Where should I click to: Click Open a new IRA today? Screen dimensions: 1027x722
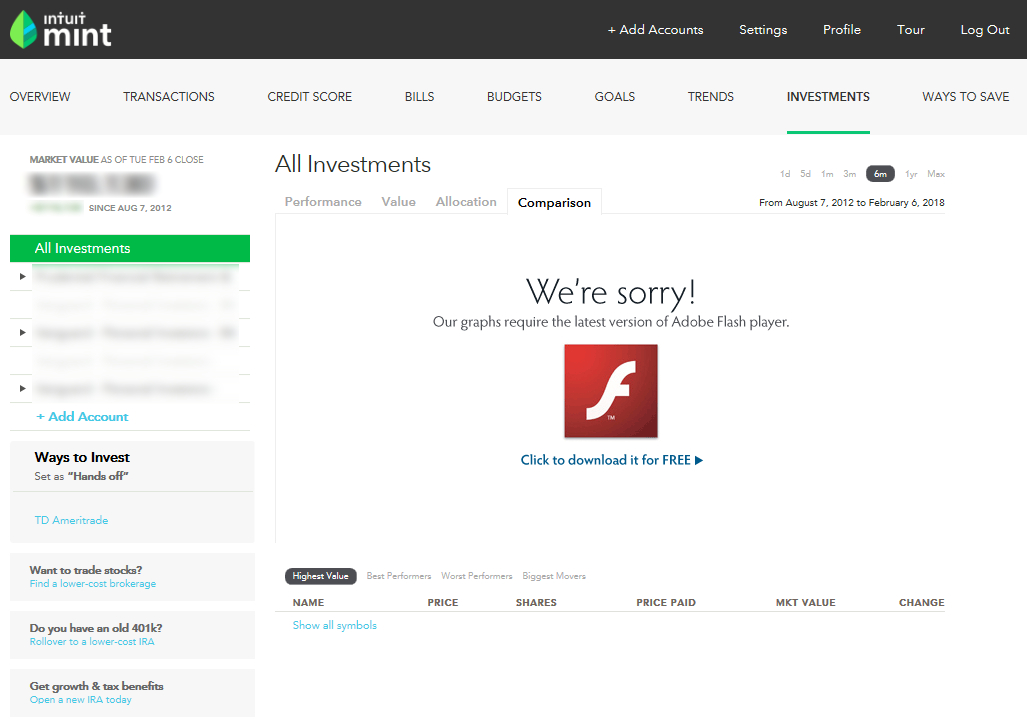[x=81, y=700]
